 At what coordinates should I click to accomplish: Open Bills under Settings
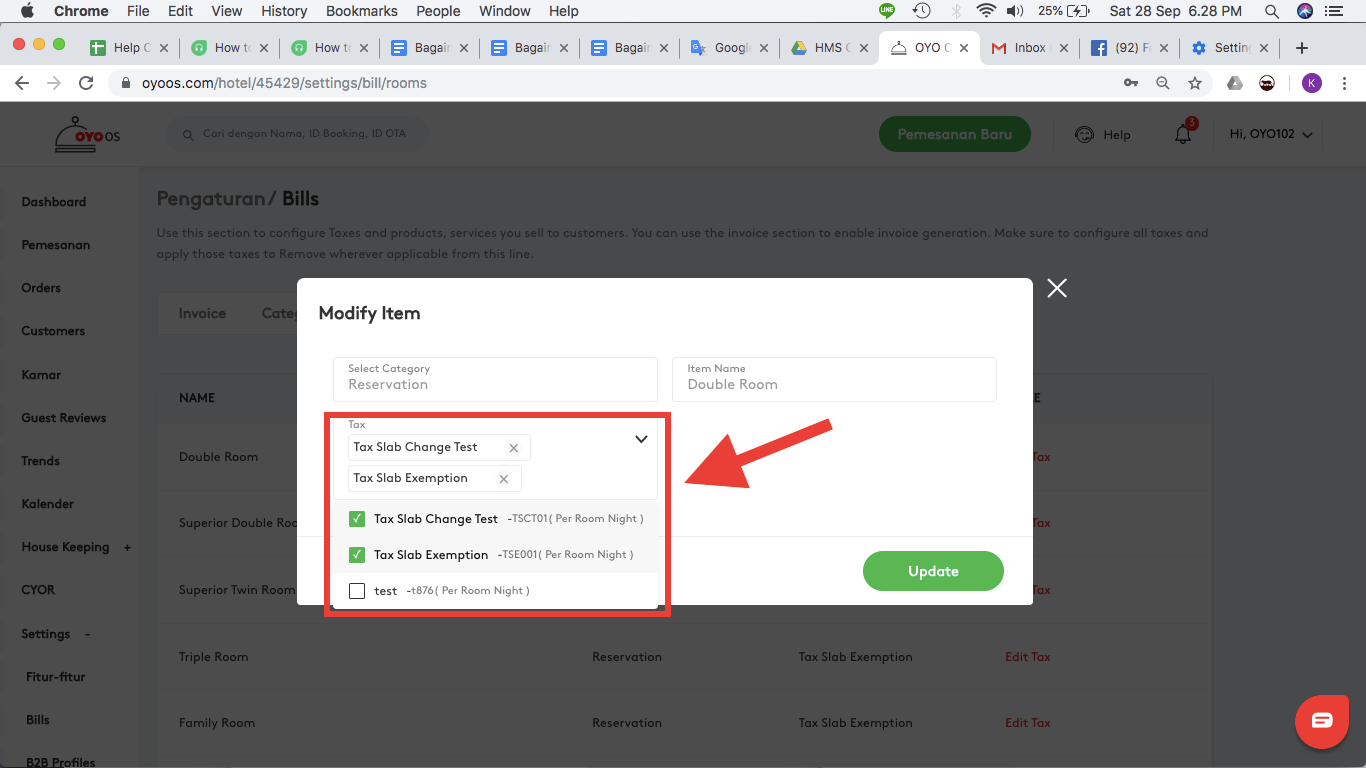click(38, 720)
